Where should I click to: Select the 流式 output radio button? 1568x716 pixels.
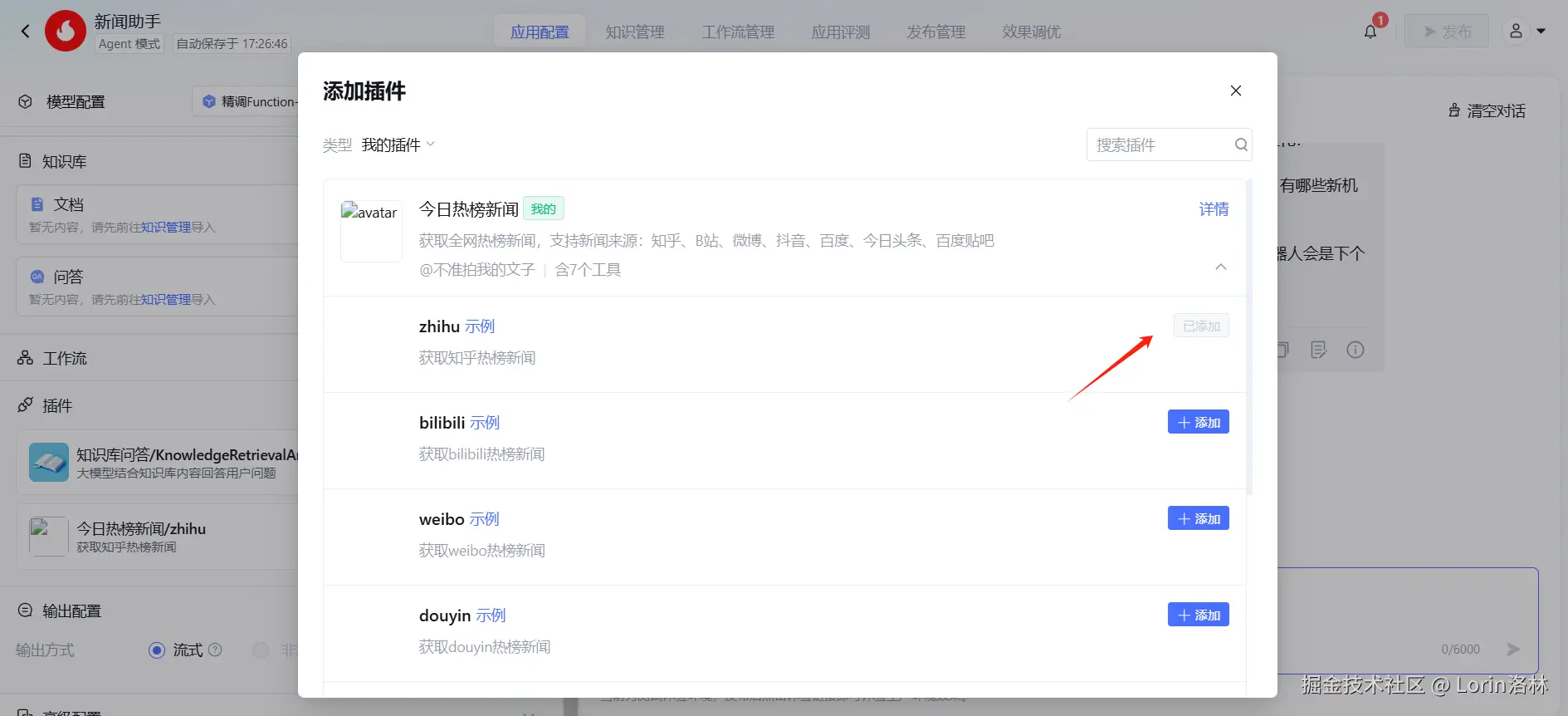point(157,650)
